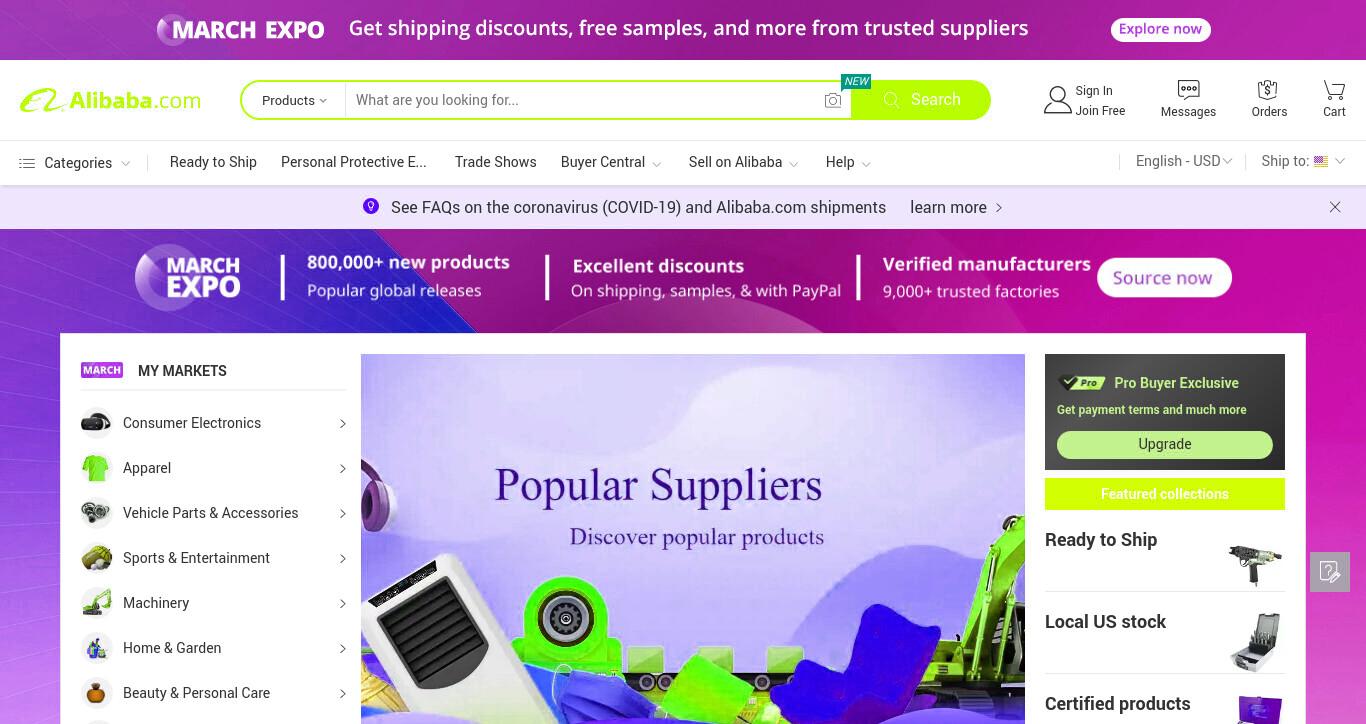This screenshot has height=724, width=1366.
Task: Expand the Ship to country dropdown
Action: (1303, 161)
